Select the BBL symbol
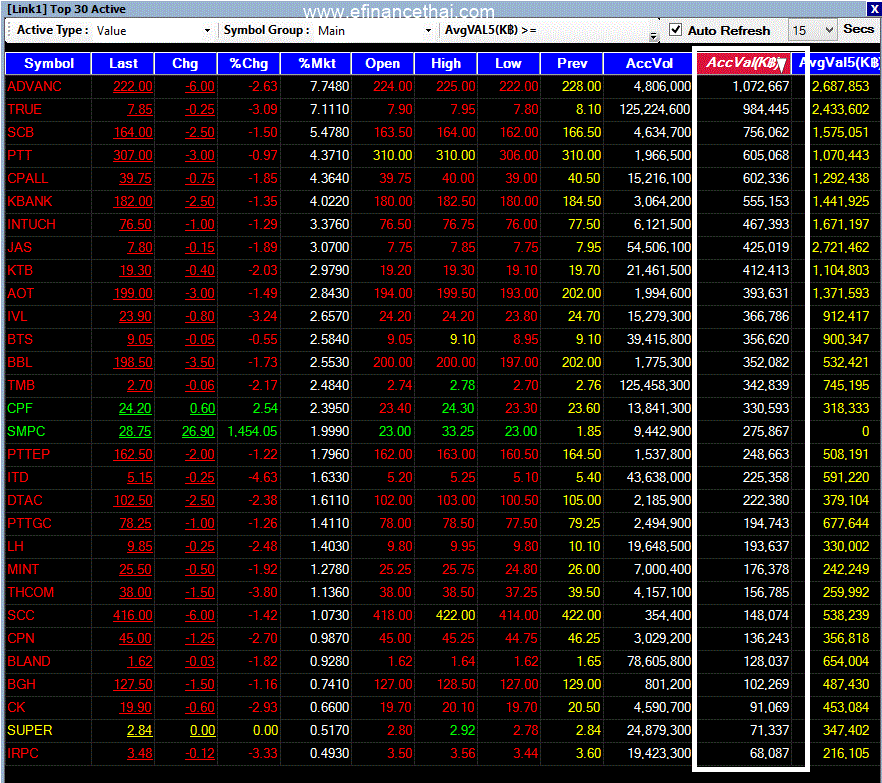This screenshot has height=783, width=882. [20, 363]
